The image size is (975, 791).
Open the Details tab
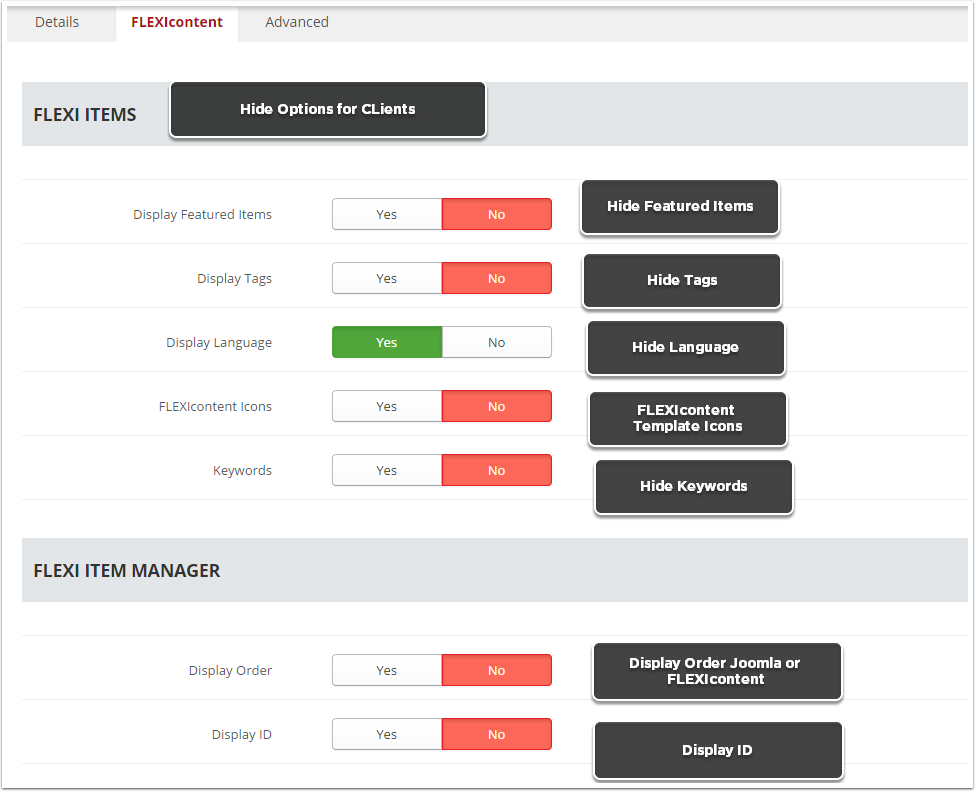coord(57,22)
